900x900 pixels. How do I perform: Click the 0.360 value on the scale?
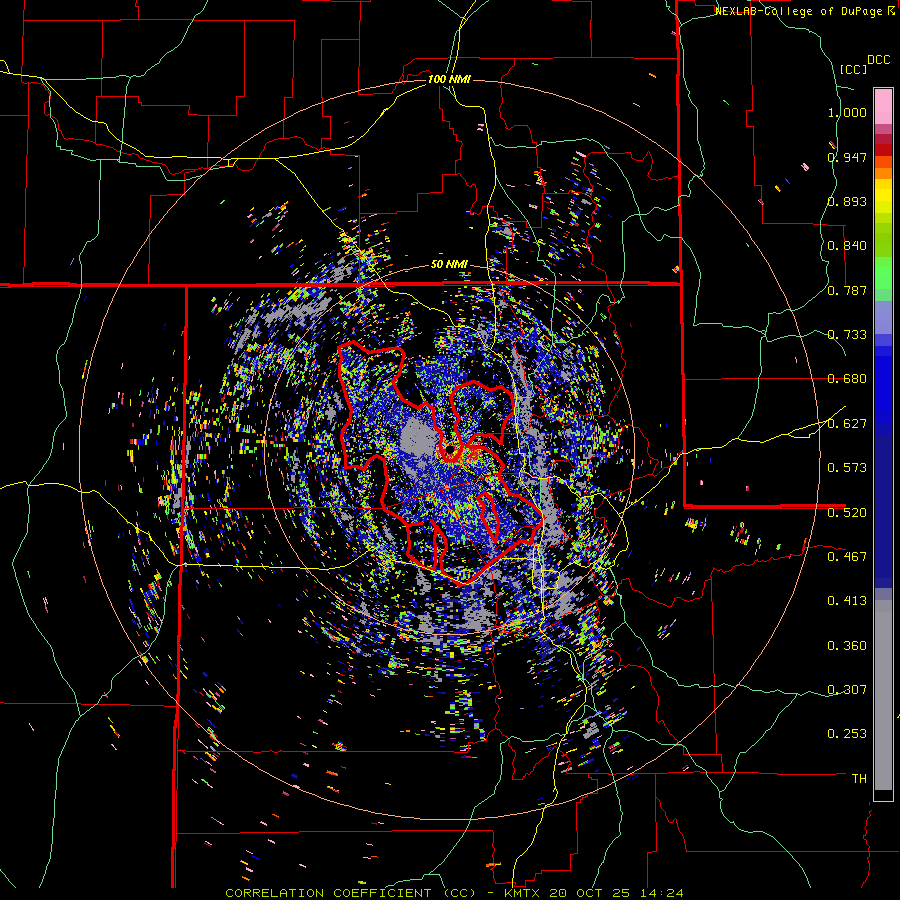click(x=847, y=646)
